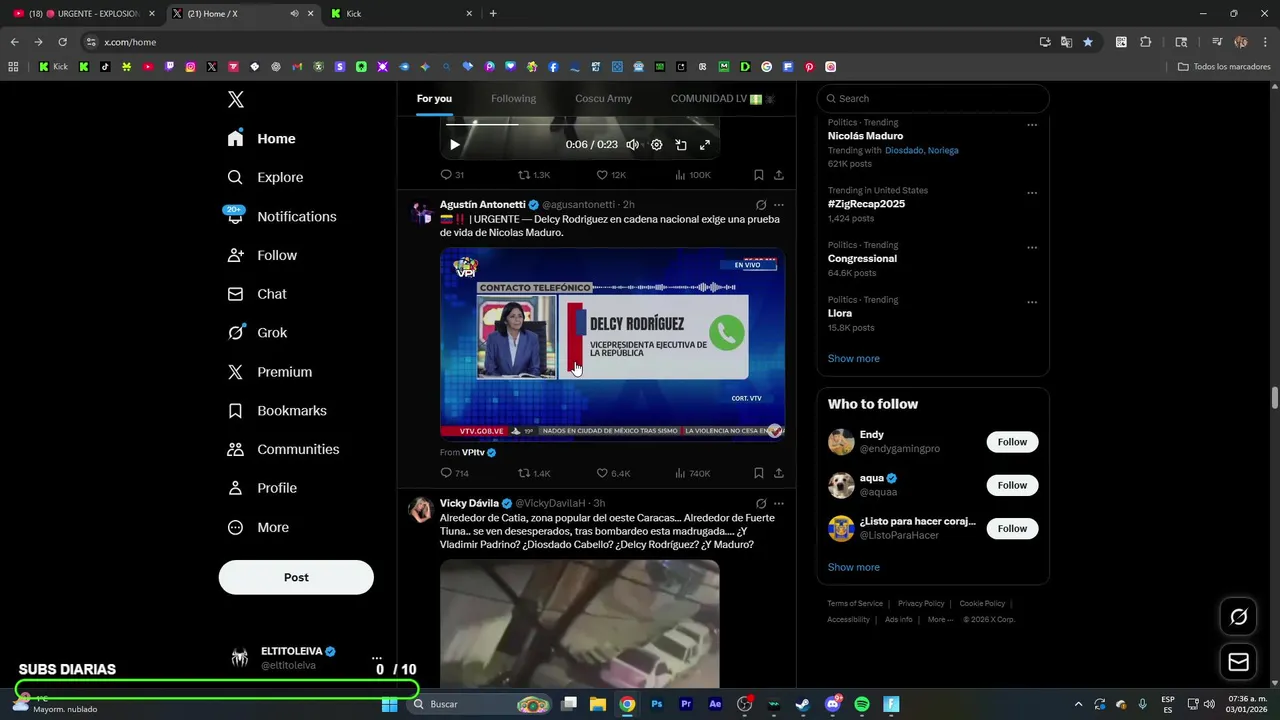Toggle mute on the top video

tap(632, 145)
